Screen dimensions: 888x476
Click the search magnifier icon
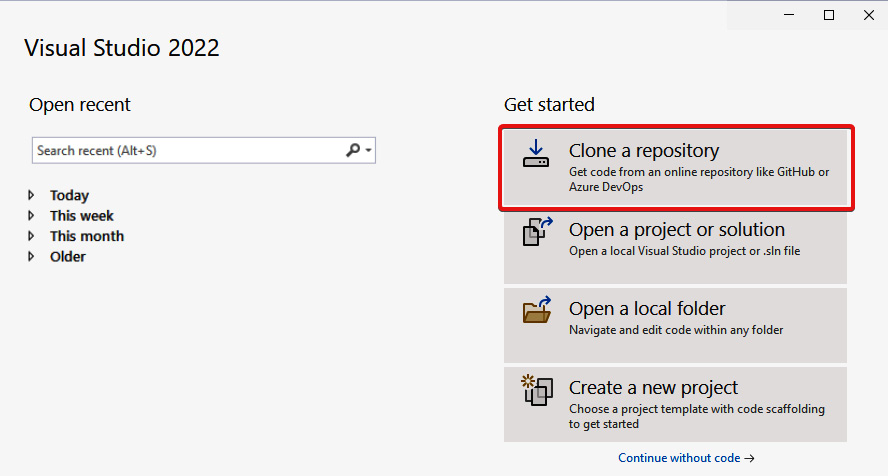tap(353, 150)
